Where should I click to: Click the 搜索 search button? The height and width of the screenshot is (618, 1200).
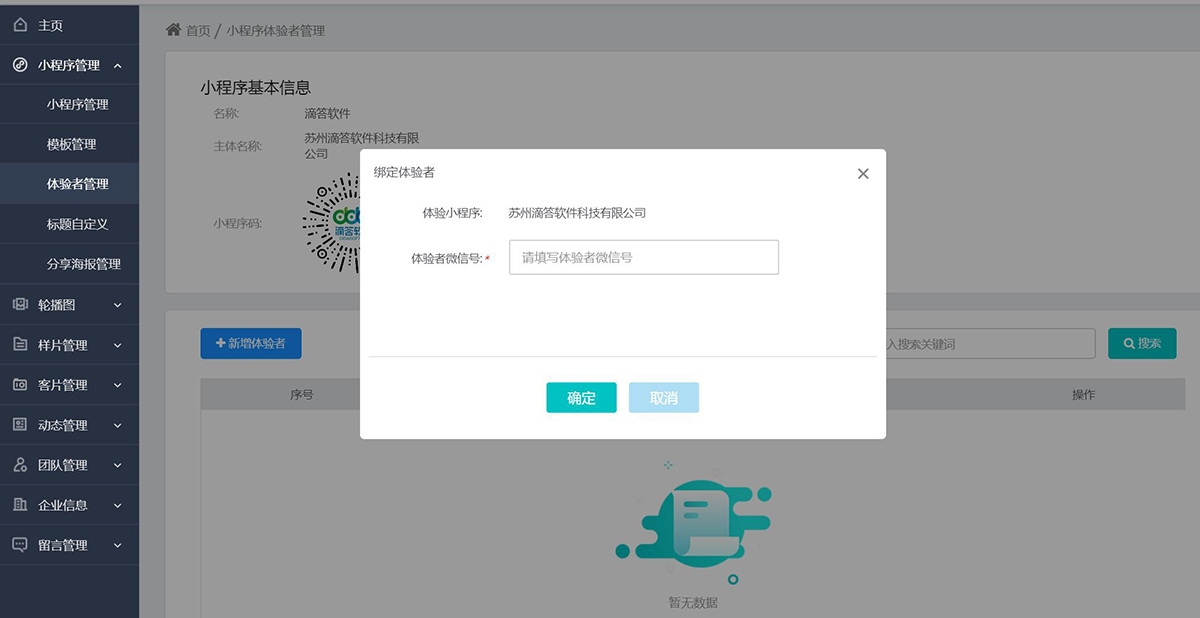[x=1142, y=343]
